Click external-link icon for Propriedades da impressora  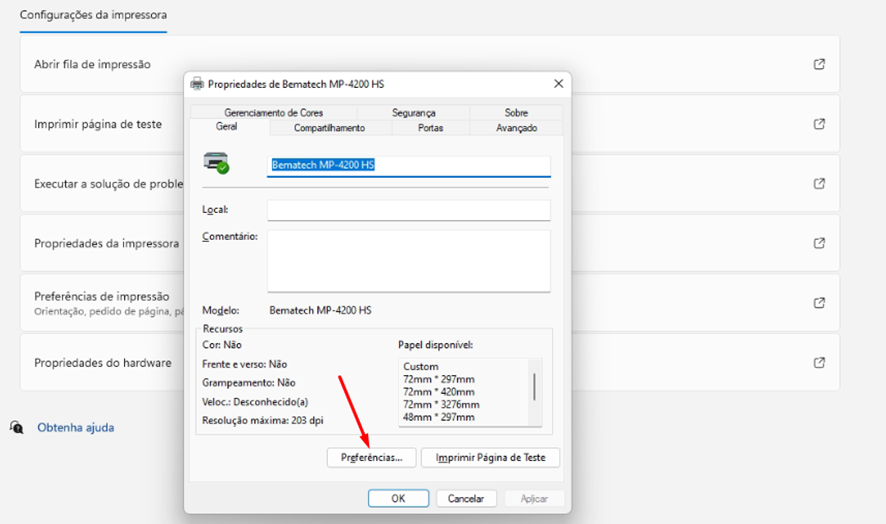pyautogui.click(x=819, y=243)
